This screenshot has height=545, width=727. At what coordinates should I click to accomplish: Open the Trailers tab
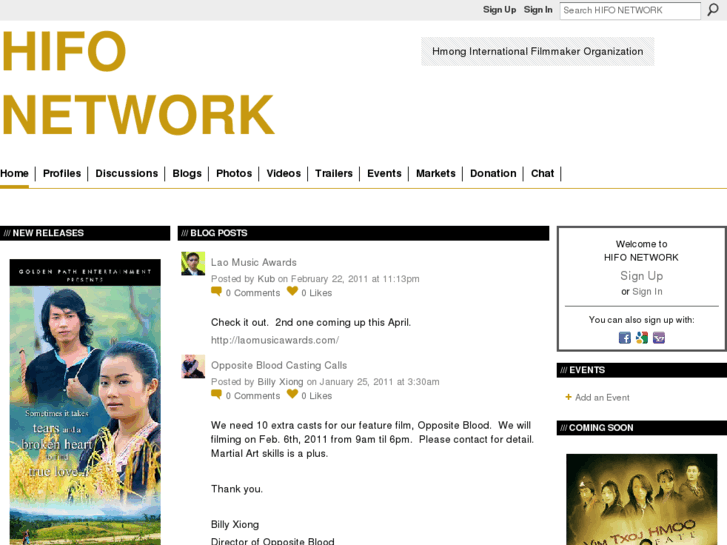coord(334,173)
